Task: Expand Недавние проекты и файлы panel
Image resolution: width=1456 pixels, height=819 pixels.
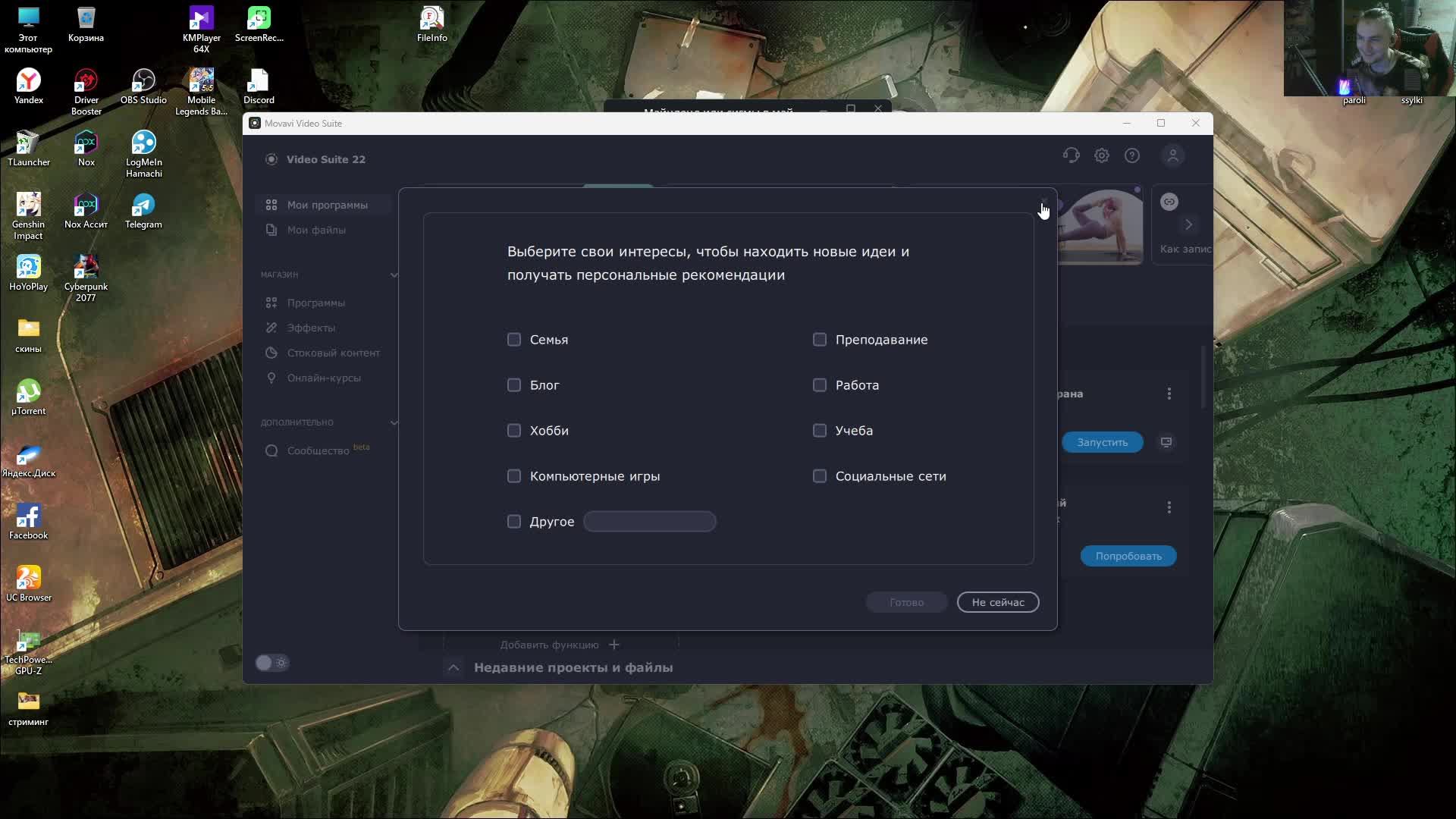Action: pos(453,667)
